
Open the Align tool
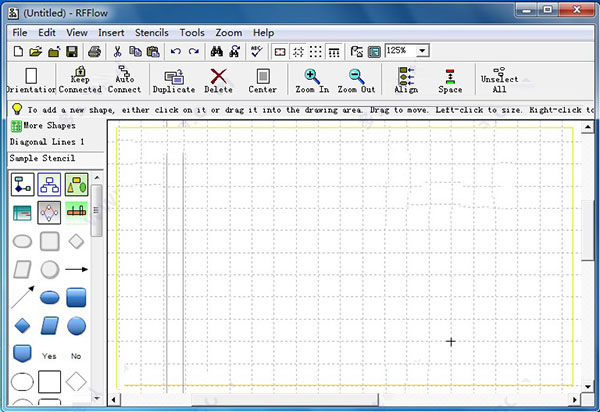[x=406, y=80]
